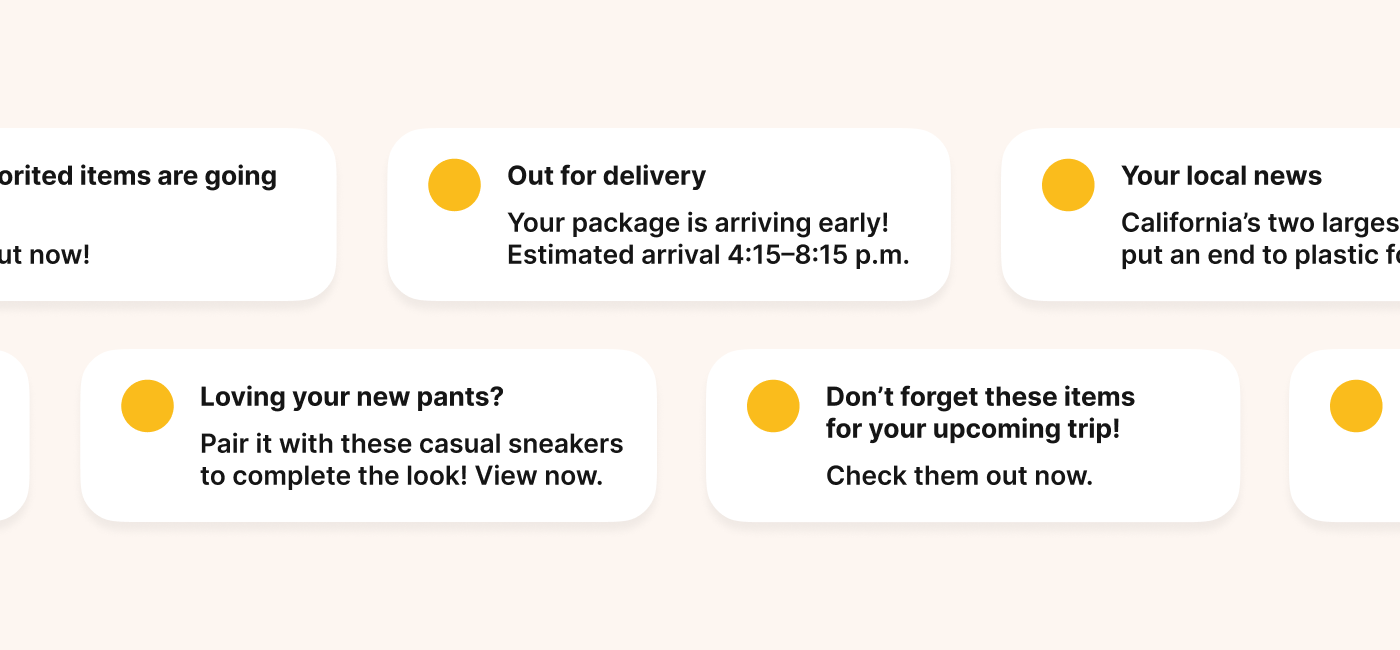Tap the yellow icon on Don't forget these items card
This screenshot has width=1400, height=650.
773,406
